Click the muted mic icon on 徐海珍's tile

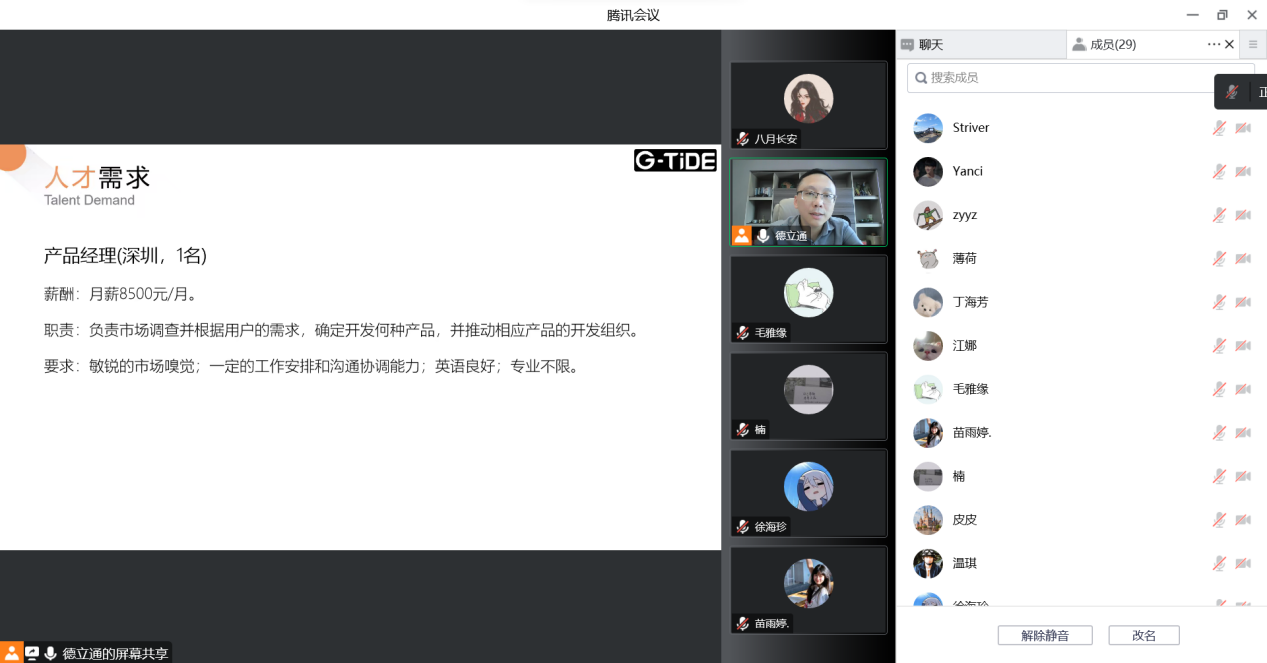point(742,526)
